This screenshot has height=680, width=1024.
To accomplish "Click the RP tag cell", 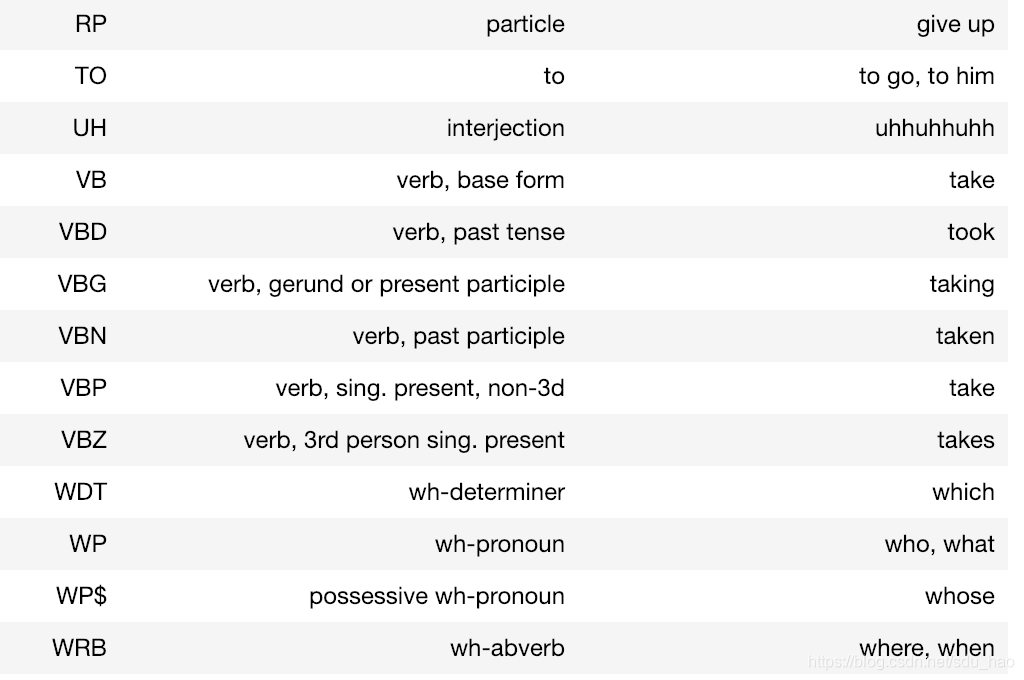I will pyautogui.click(x=91, y=24).
